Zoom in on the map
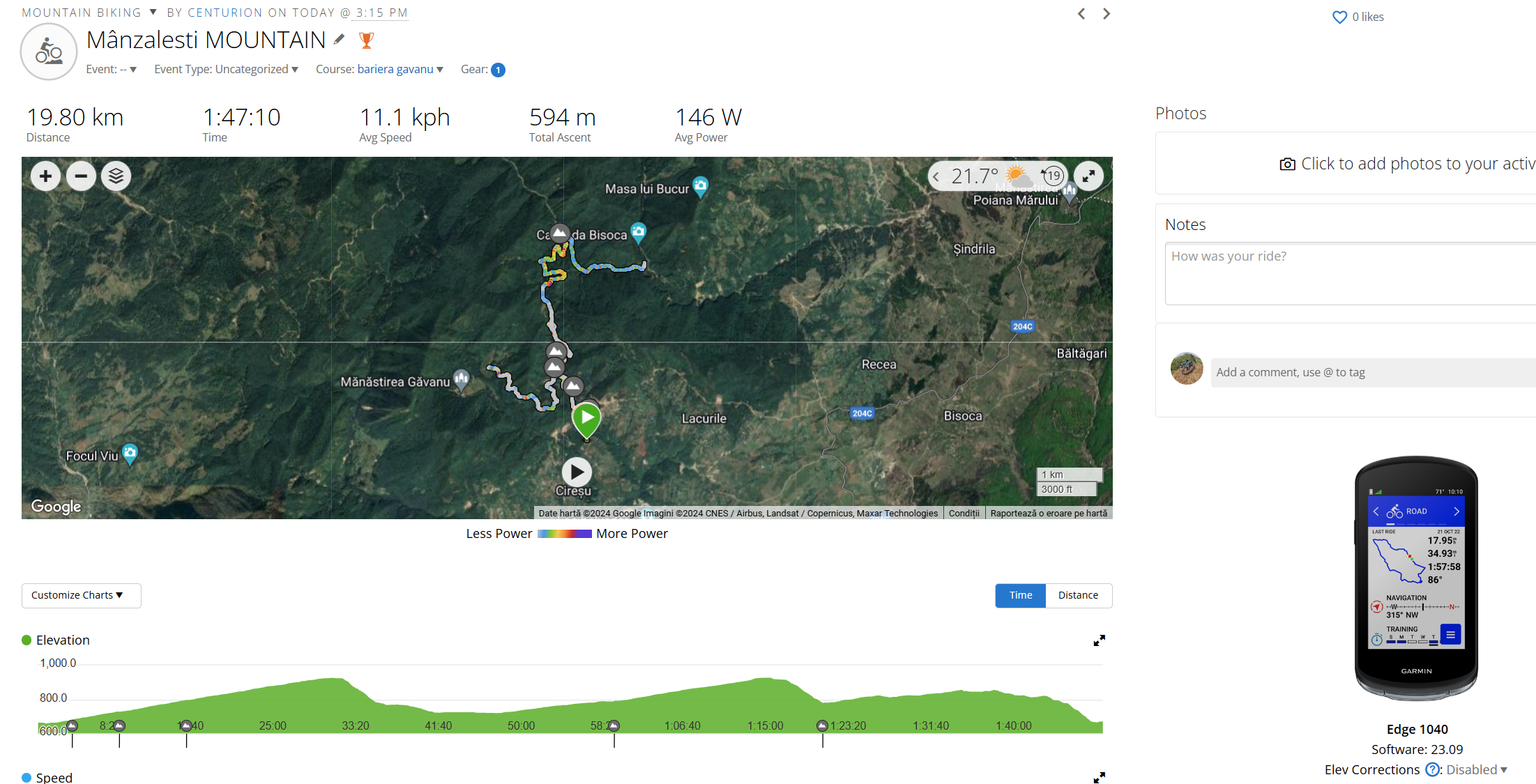Screen dimensions: 1536x784 [x=46, y=176]
